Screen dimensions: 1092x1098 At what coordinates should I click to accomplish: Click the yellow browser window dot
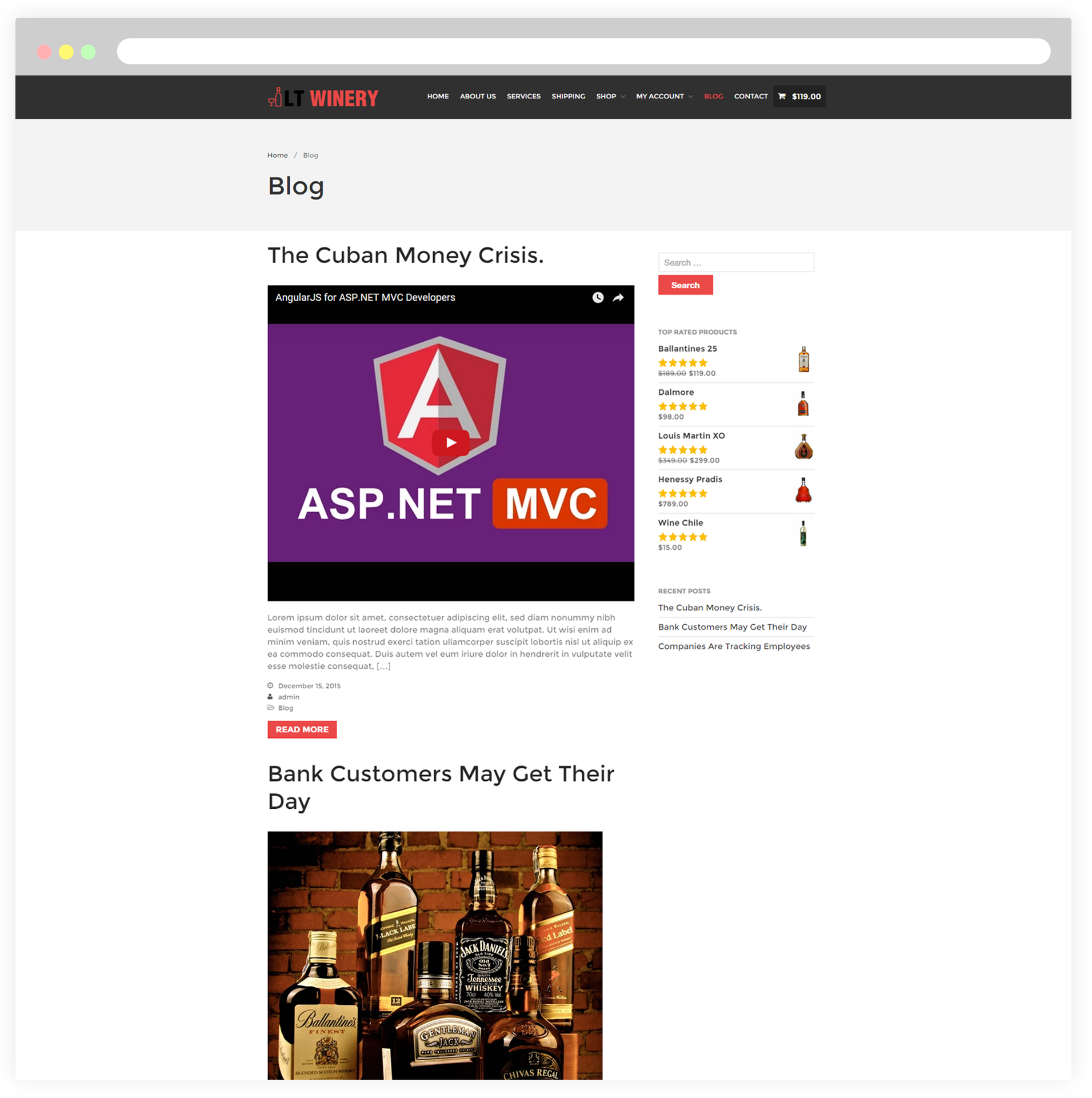66,52
